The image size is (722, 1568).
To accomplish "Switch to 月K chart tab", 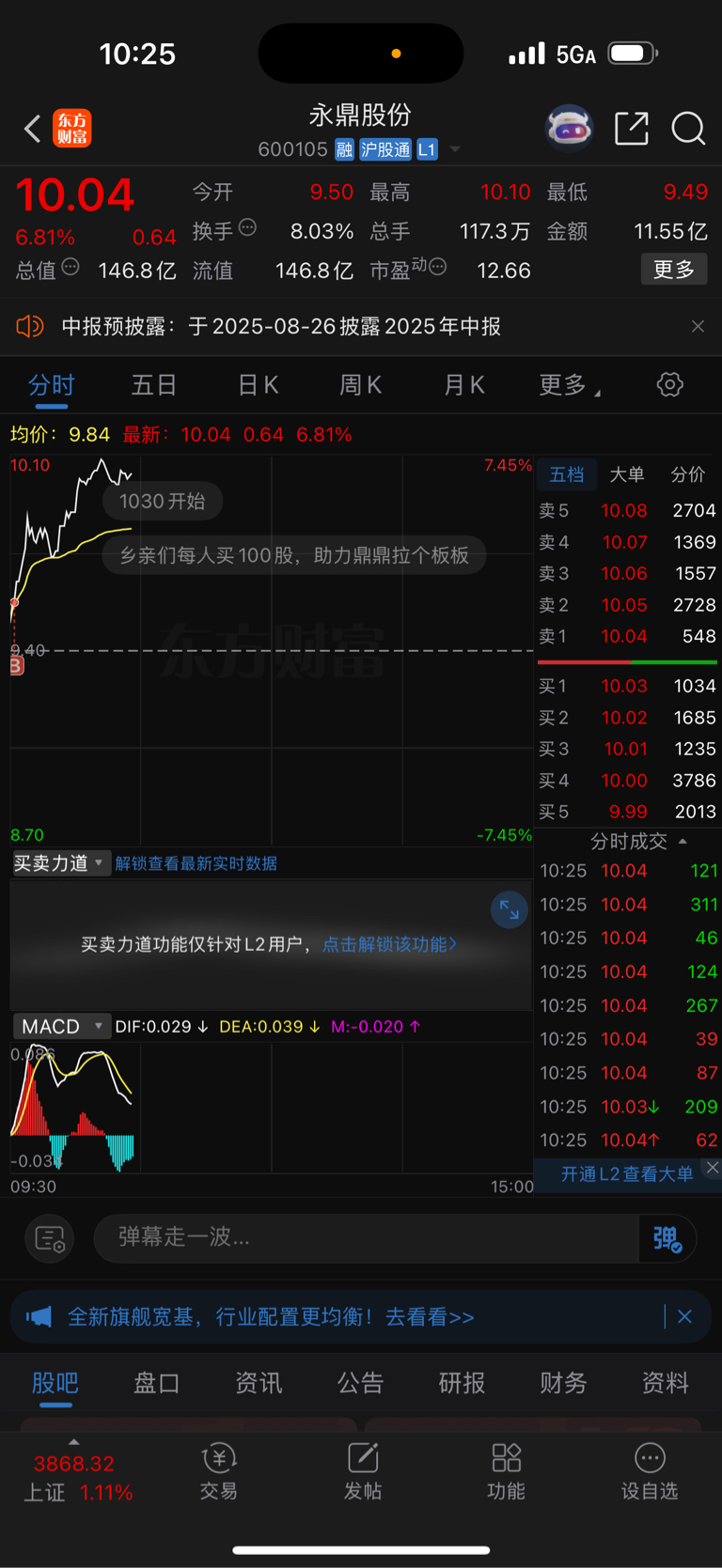I will tap(463, 385).
